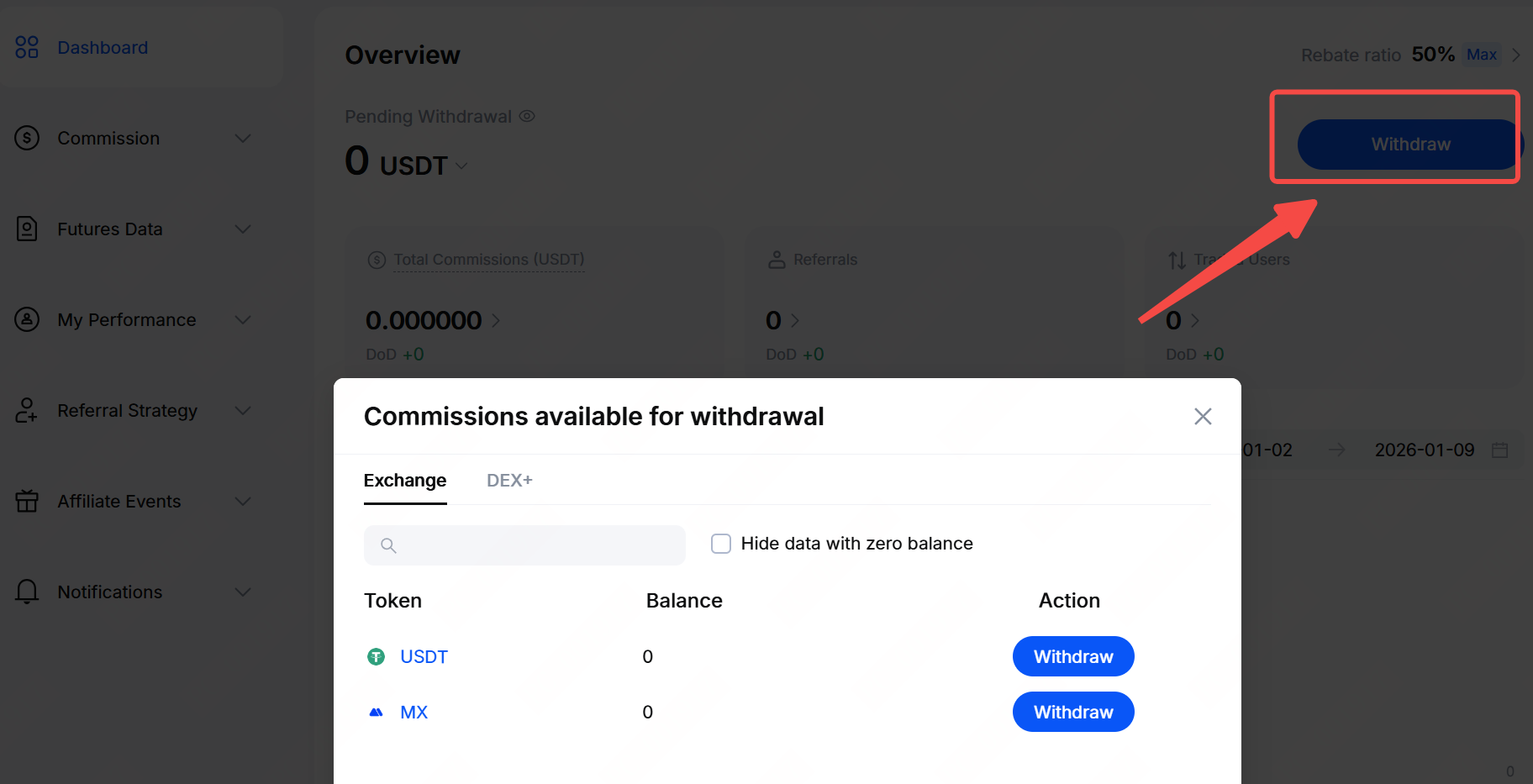Click the Dashboard grid icon

click(27, 47)
